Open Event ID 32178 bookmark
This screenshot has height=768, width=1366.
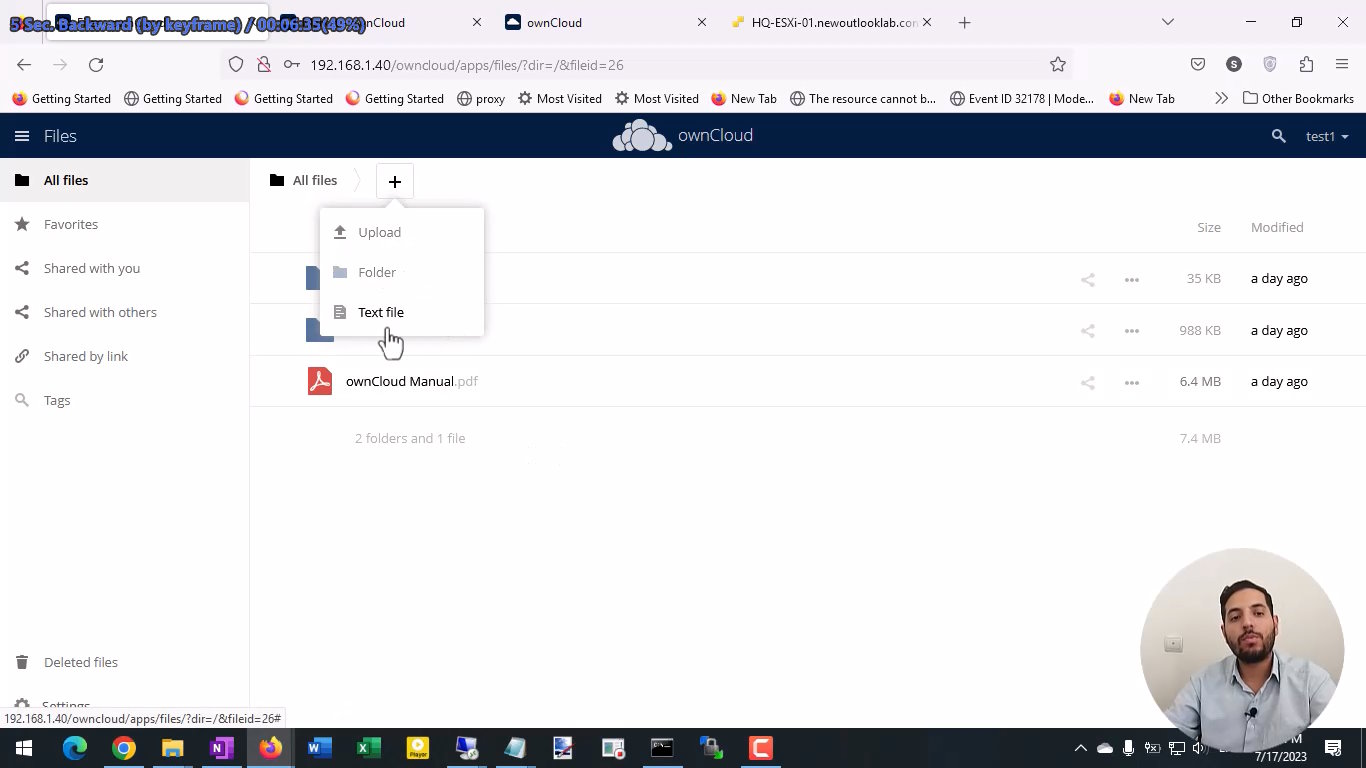pos(1022,98)
